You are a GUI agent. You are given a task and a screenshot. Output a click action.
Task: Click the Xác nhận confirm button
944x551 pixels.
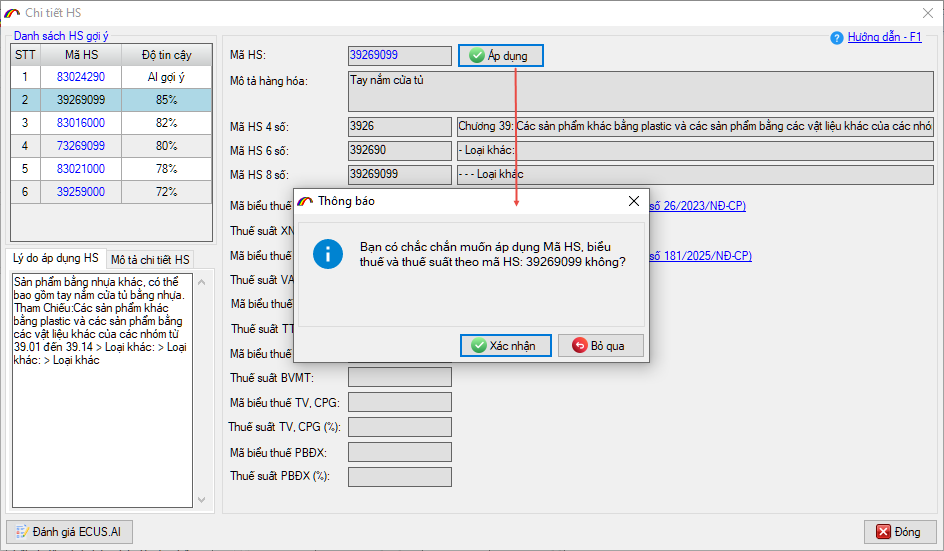[504, 345]
